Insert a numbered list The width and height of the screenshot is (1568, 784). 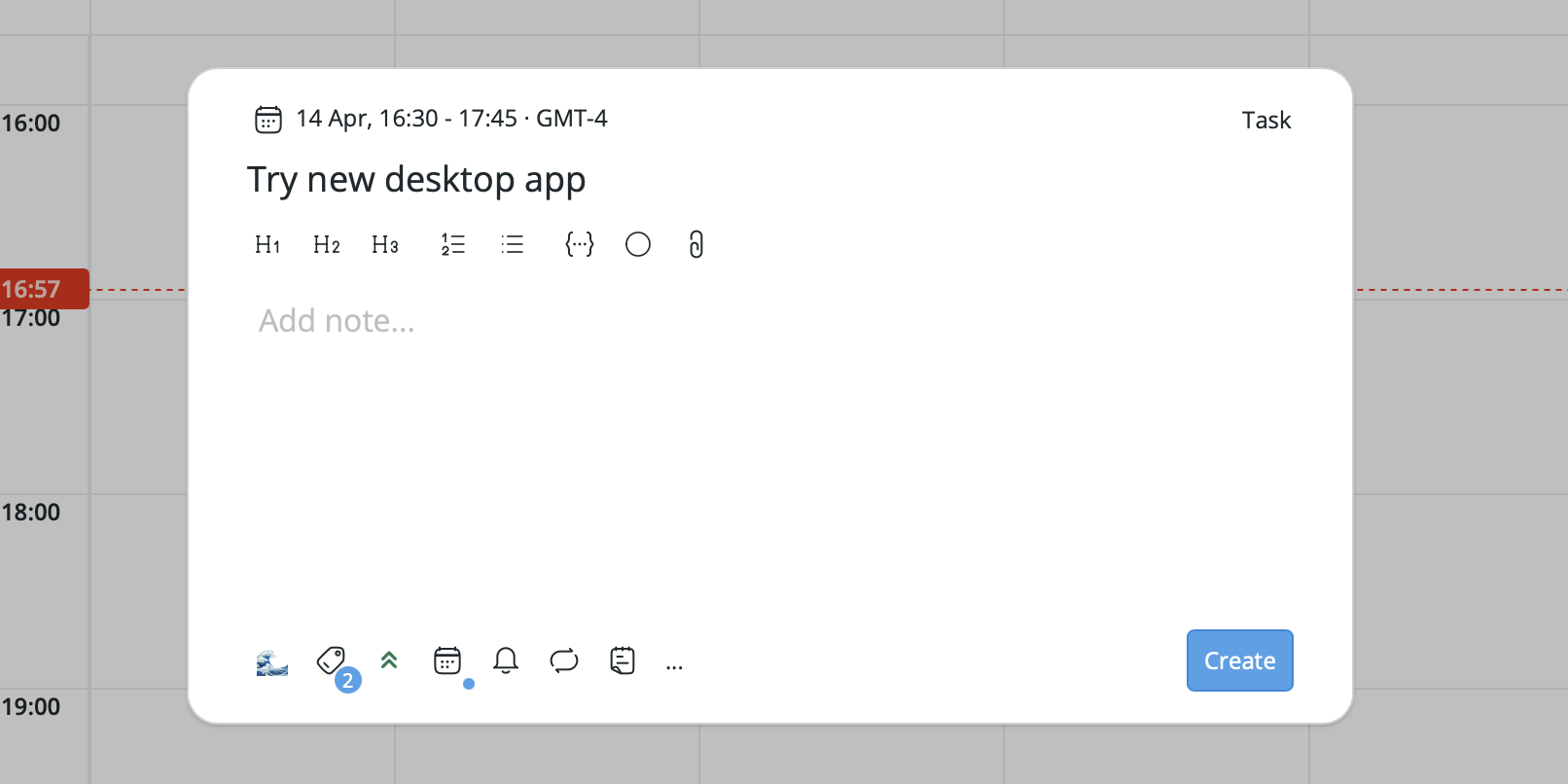point(453,244)
